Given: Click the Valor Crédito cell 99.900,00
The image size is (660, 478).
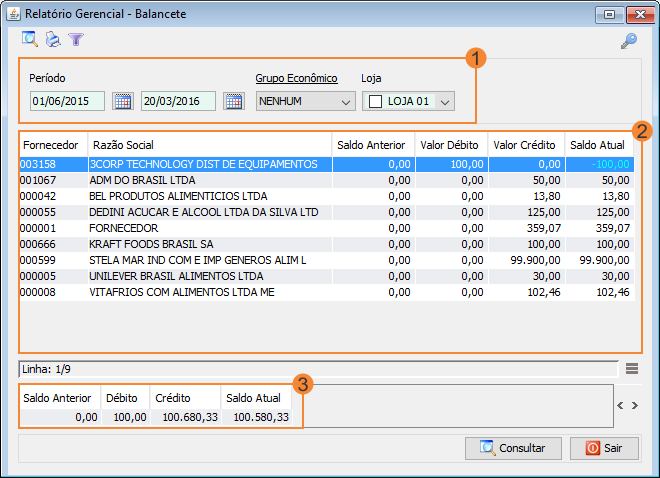Looking at the screenshot, I should coord(526,260).
